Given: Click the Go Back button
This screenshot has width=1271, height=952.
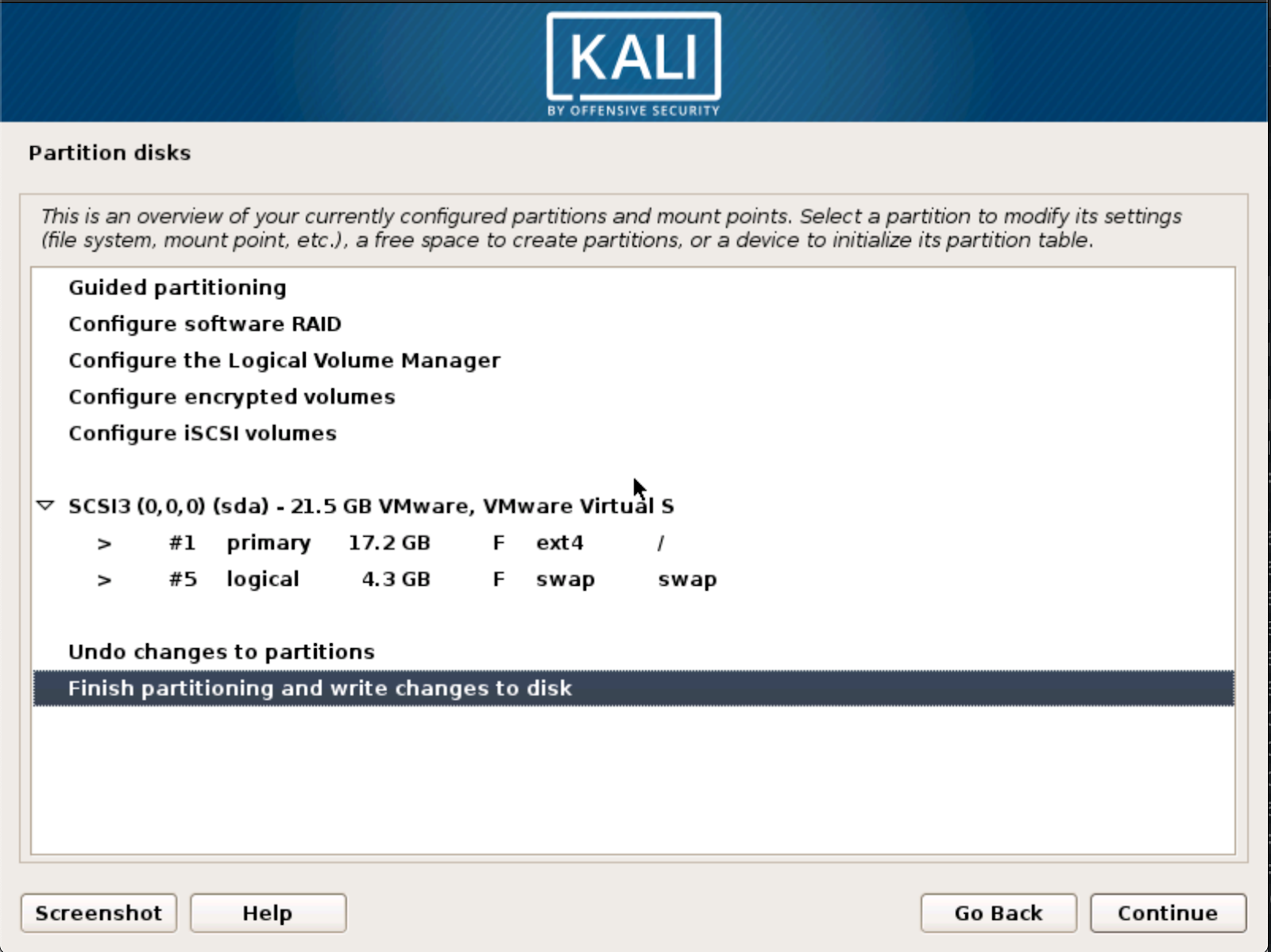Looking at the screenshot, I should coord(999,913).
